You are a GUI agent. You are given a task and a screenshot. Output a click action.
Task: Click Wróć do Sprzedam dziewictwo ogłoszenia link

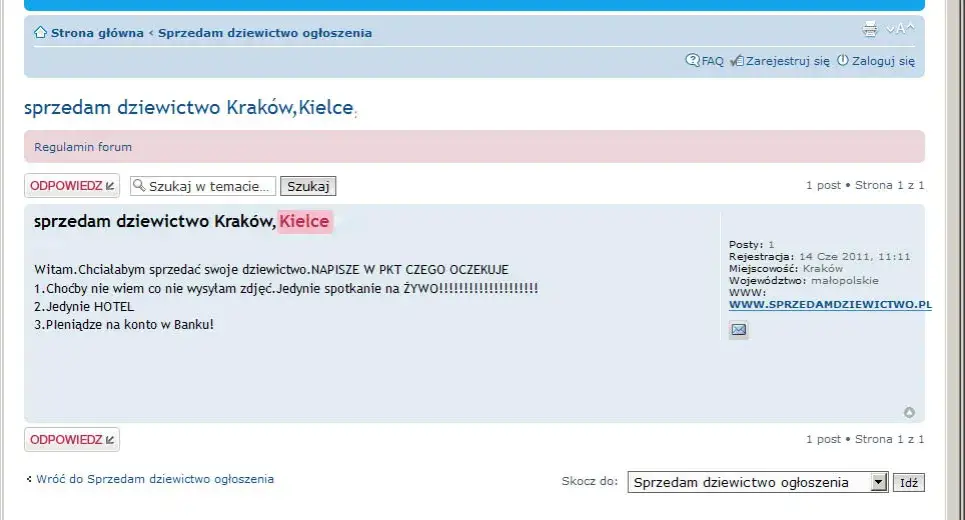coord(154,479)
